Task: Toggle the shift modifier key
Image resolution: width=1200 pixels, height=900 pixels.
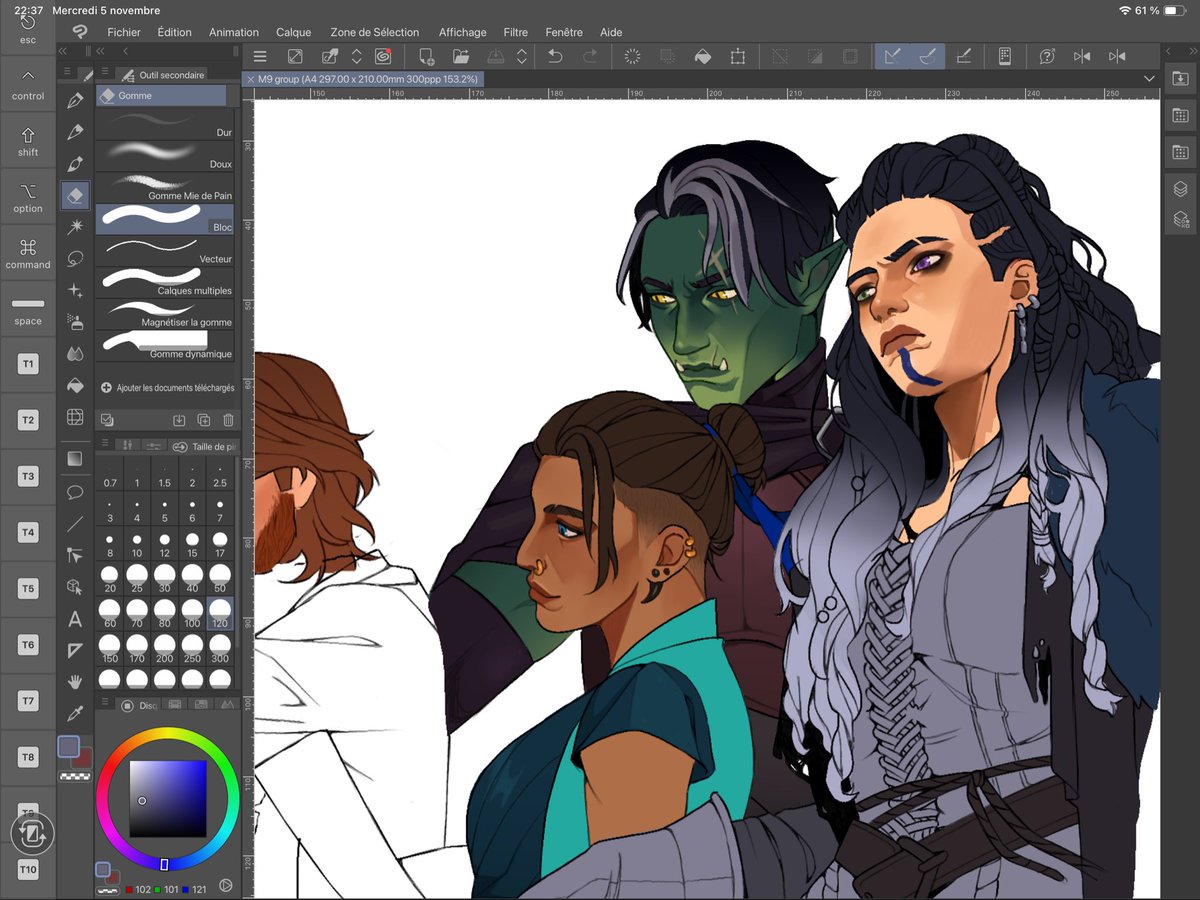Action: click(28, 141)
